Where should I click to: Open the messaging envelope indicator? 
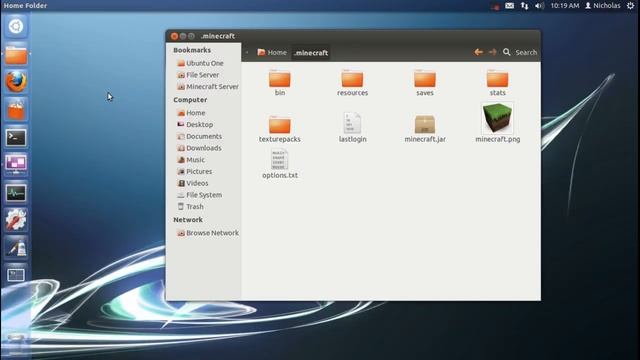click(x=509, y=6)
